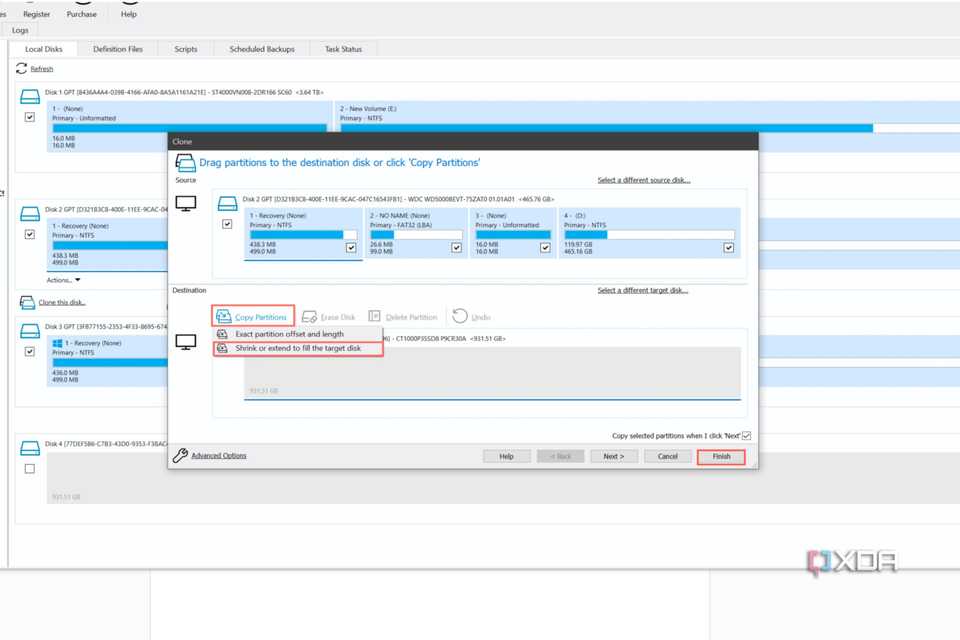Choose 'Exact partition offset and length' option
This screenshot has width=960, height=640.
[x=289, y=334]
